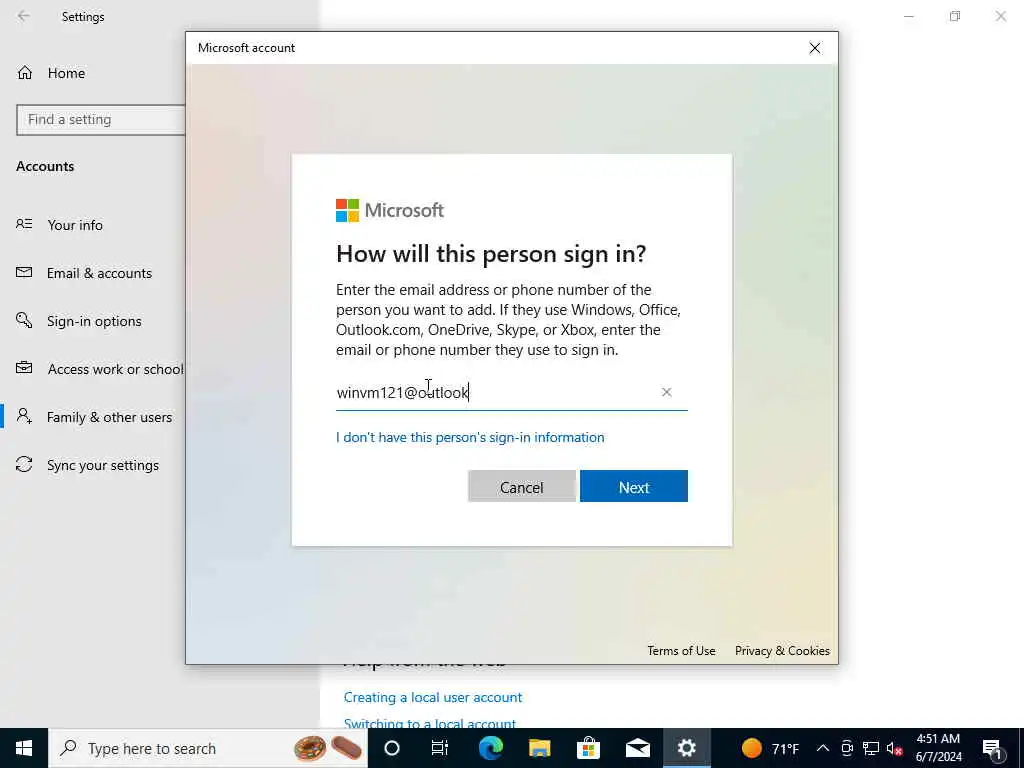1024x768 pixels.
Task: Open the Terms of Use link
Action: pos(681,650)
